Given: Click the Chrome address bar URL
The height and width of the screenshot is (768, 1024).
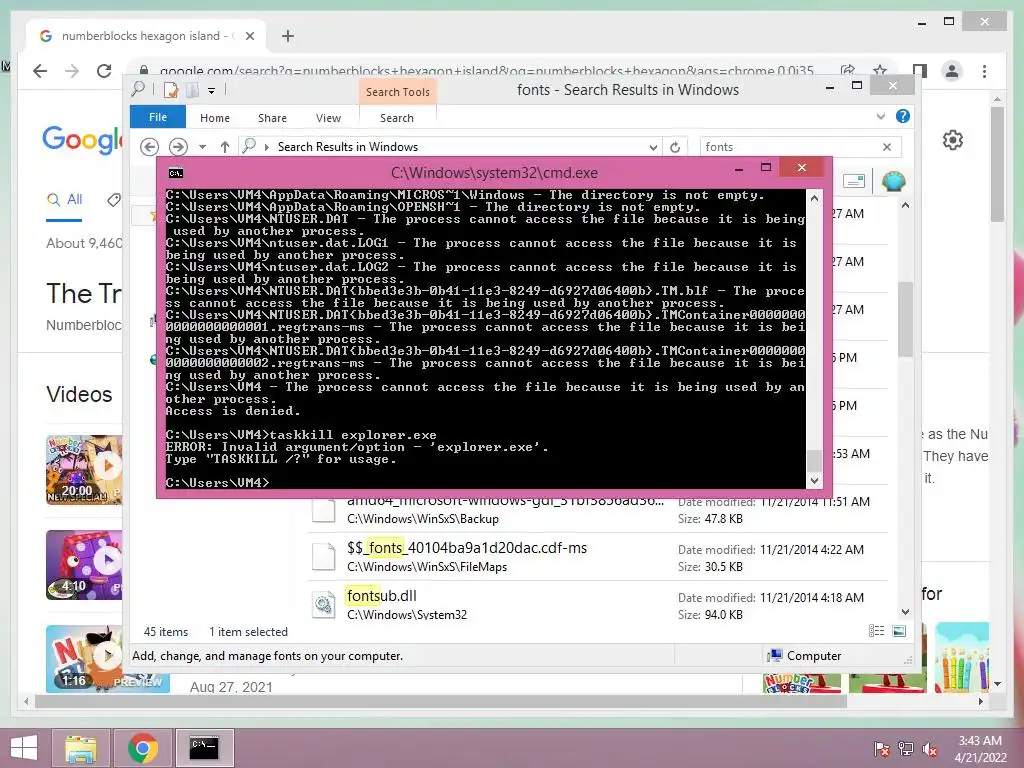Looking at the screenshot, I should [x=487, y=71].
